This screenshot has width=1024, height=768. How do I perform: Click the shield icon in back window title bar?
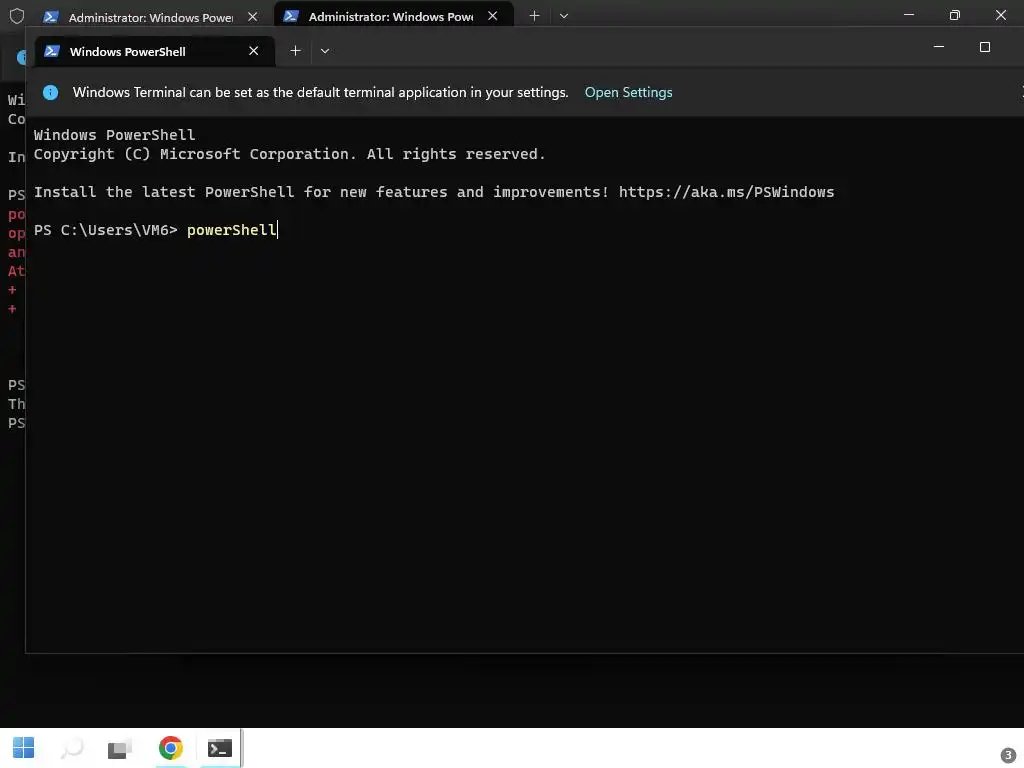click(17, 16)
